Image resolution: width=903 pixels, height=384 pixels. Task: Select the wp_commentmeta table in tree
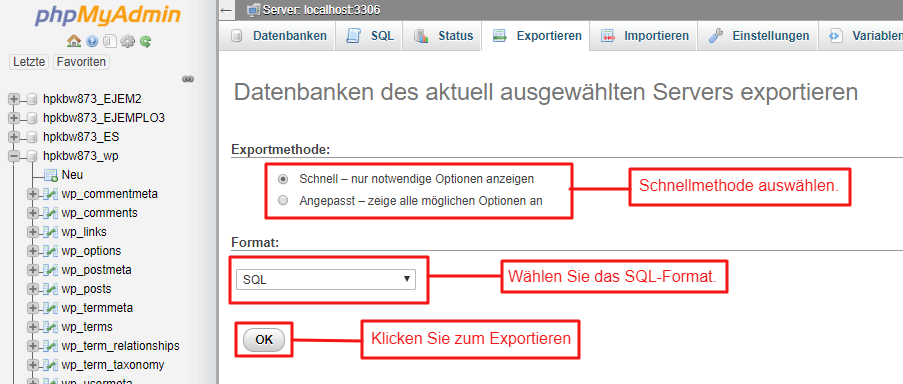[x=109, y=194]
